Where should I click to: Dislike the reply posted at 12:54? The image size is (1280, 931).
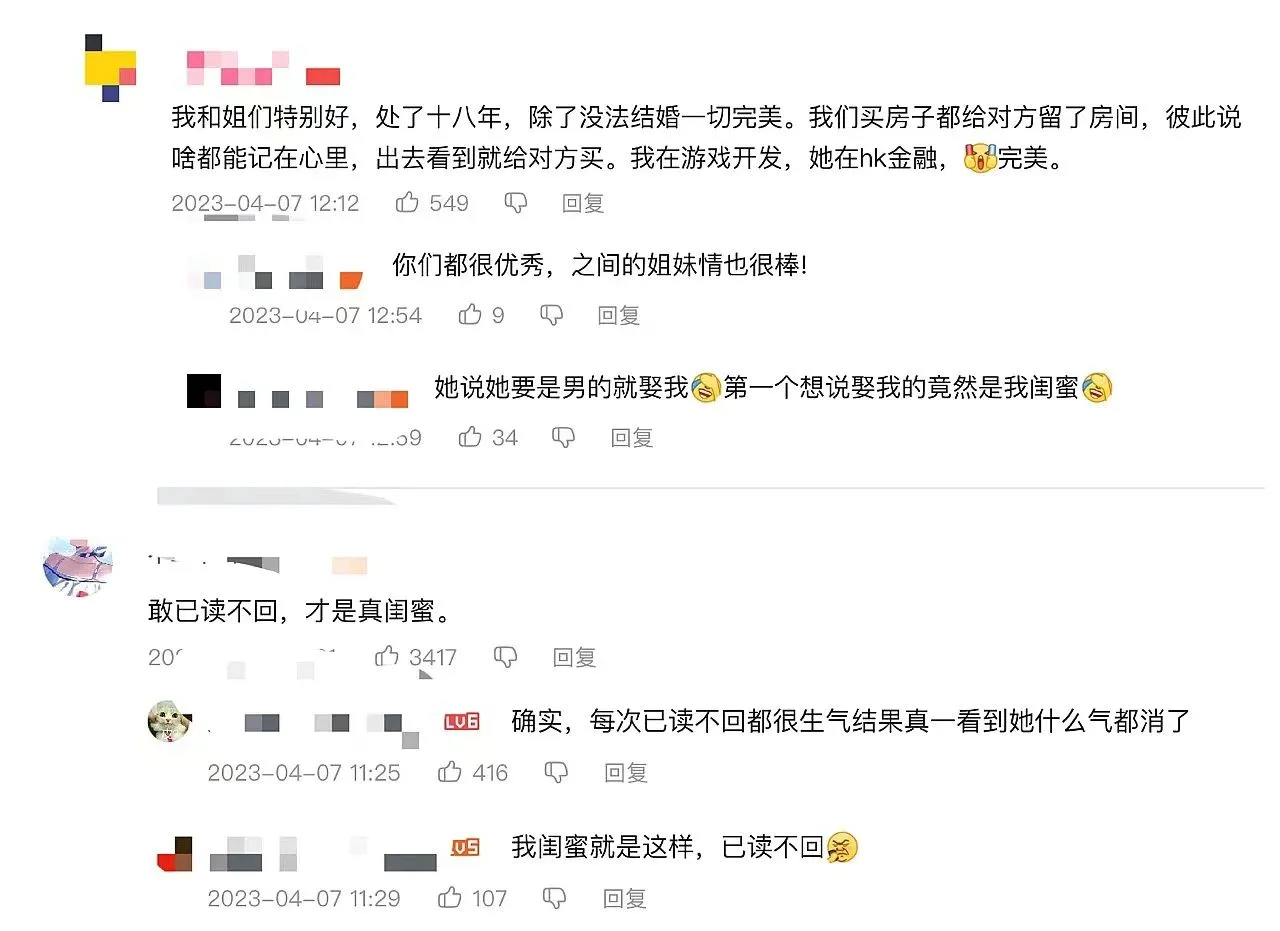pos(552,315)
